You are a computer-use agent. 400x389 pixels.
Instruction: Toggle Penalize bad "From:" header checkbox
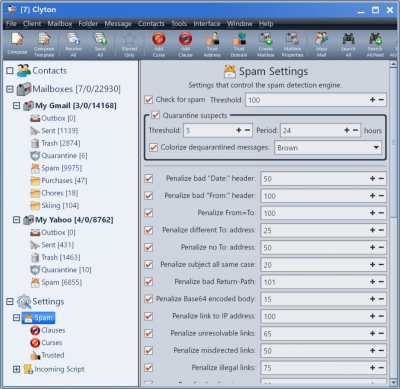click(x=149, y=196)
